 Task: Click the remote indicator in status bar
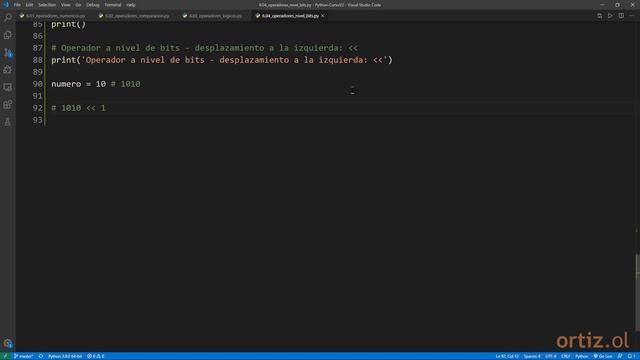(5, 356)
